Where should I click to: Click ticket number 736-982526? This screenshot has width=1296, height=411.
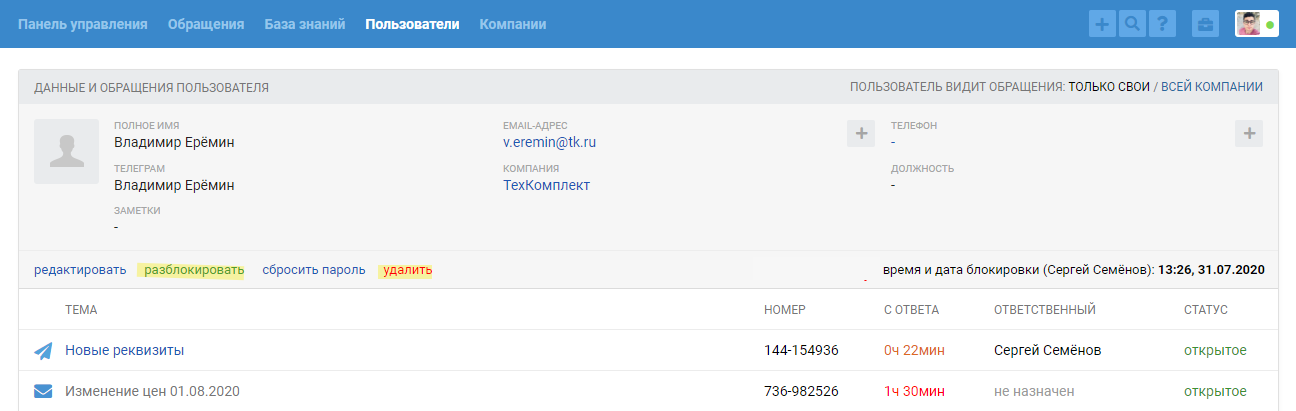(x=801, y=391)
